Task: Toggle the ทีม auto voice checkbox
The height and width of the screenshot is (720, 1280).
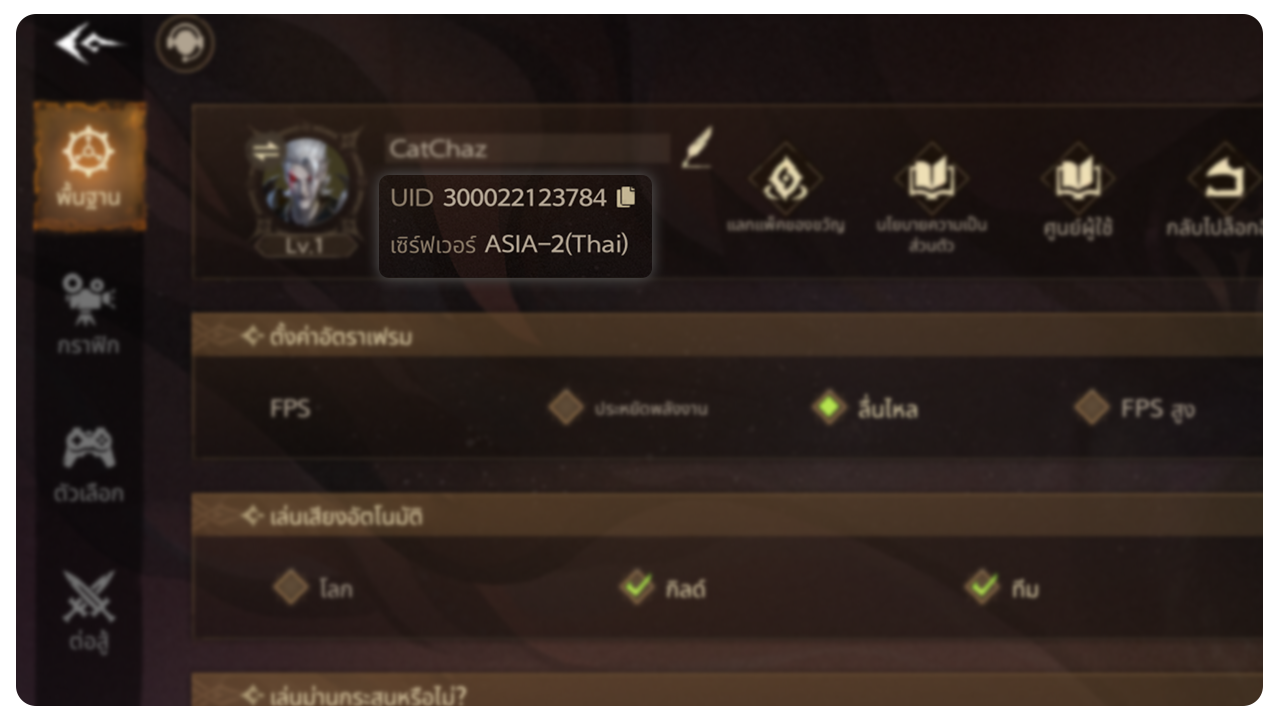Action: [983, 587]
